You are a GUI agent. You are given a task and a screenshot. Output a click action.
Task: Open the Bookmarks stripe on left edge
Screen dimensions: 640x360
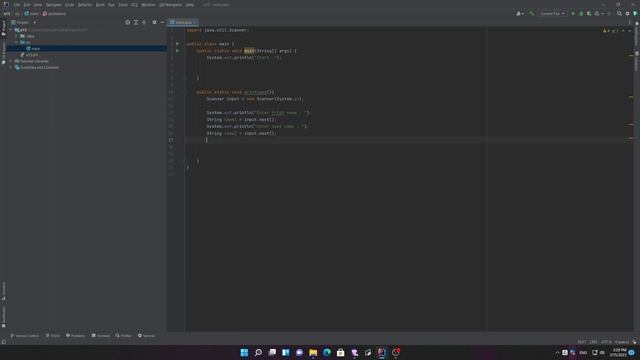click(x=4, y=317)
